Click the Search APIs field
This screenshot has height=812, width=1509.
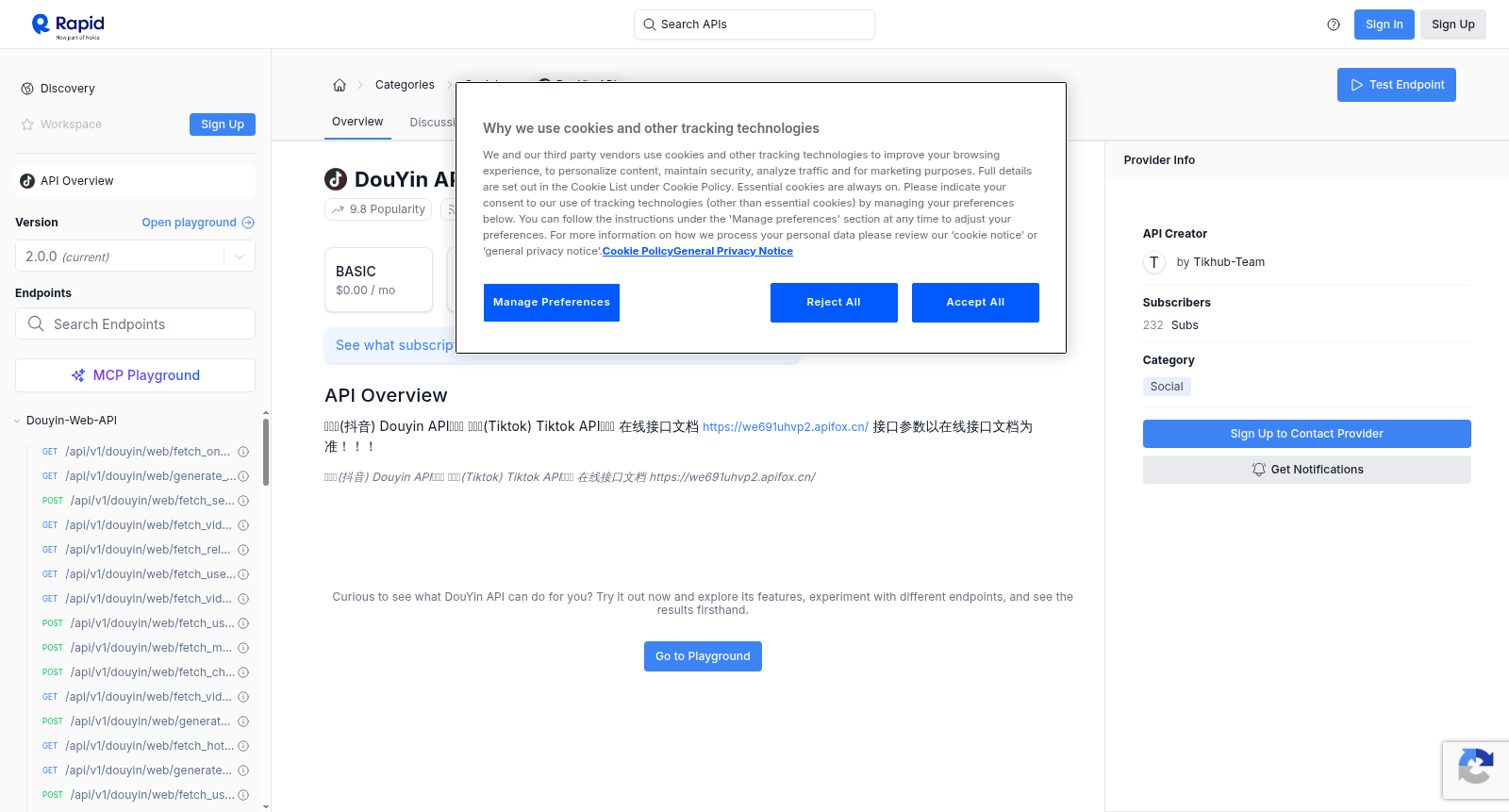tap(754, 25)
